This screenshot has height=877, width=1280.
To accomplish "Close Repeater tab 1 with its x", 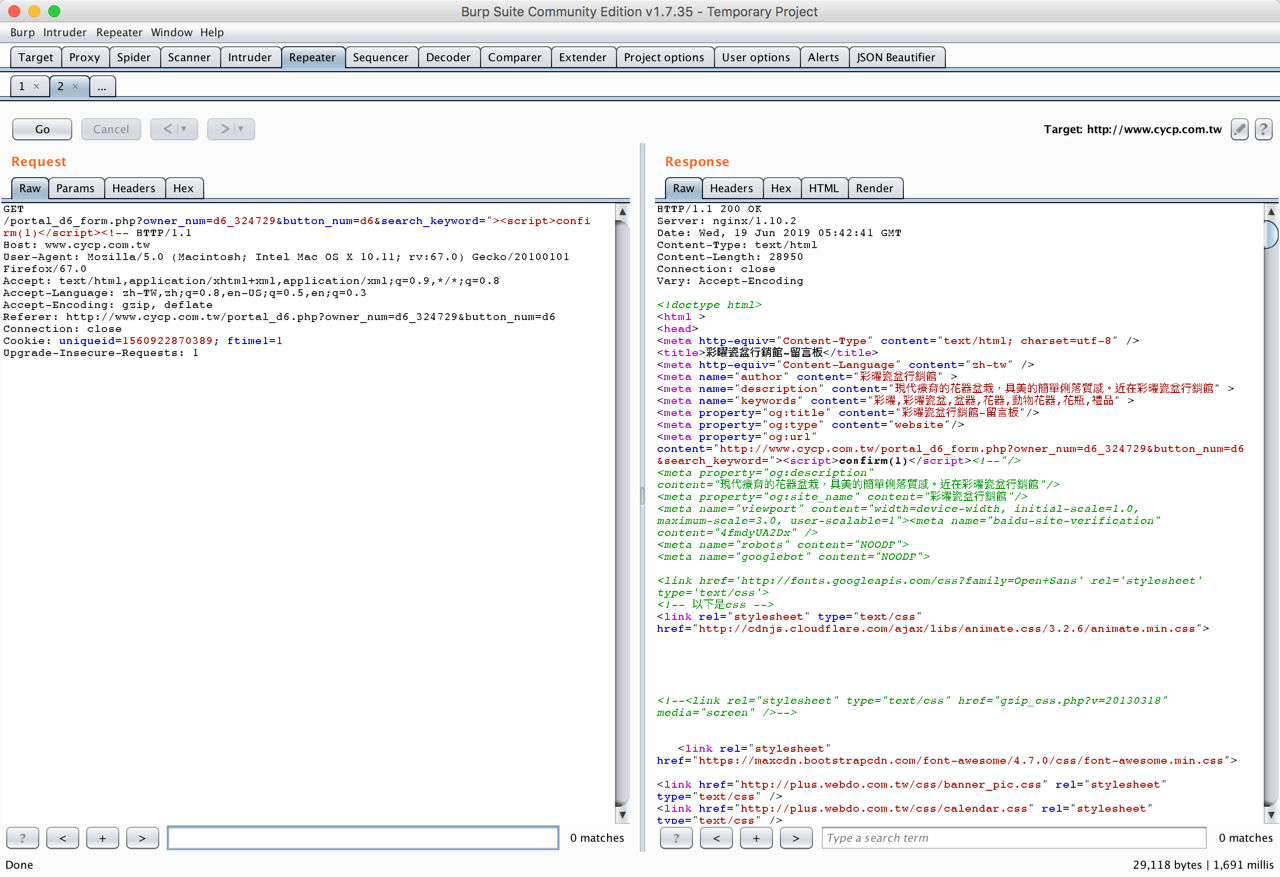I will [37, 87].
